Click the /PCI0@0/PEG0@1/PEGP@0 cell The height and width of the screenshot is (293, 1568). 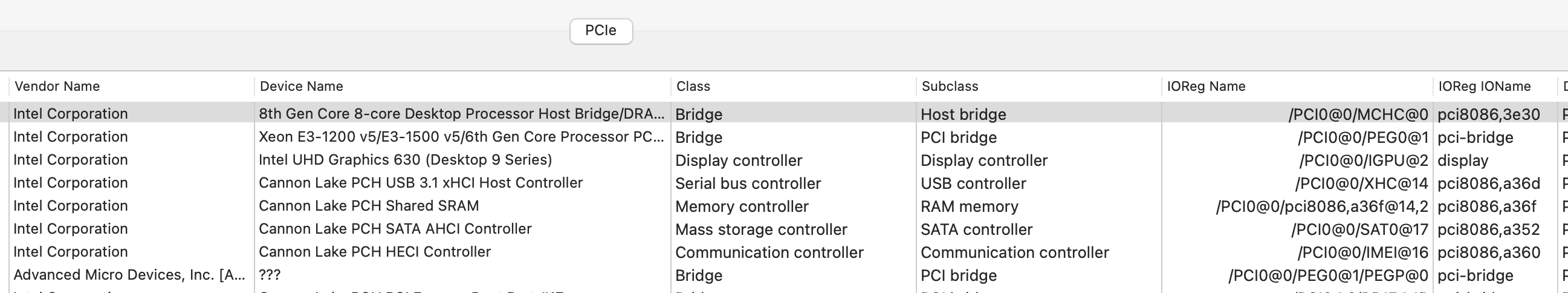1328,275
